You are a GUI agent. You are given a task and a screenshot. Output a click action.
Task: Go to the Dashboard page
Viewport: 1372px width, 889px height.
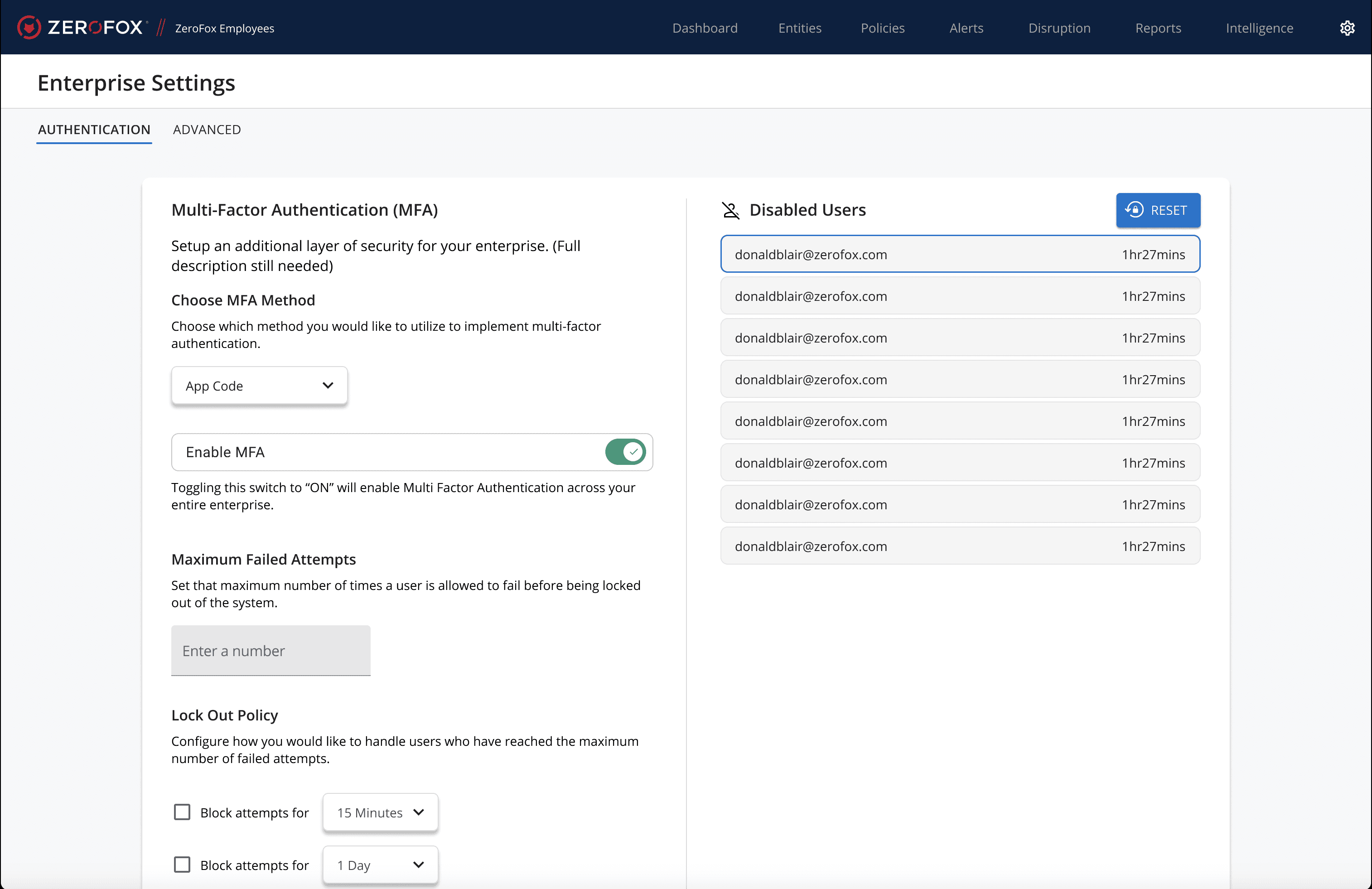coord(705,28)
